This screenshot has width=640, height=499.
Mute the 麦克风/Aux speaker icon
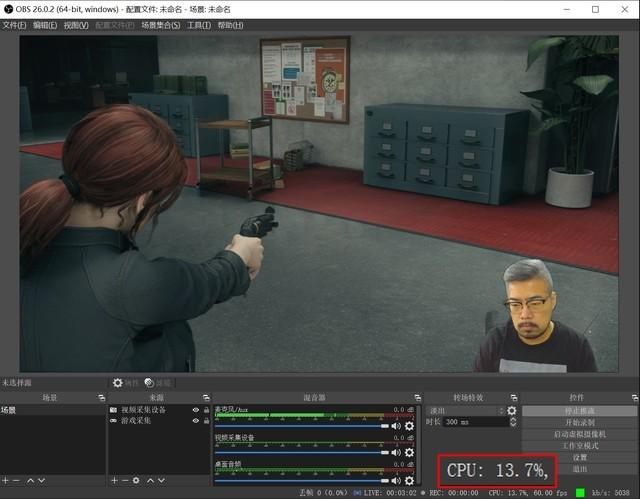(396, 425)
